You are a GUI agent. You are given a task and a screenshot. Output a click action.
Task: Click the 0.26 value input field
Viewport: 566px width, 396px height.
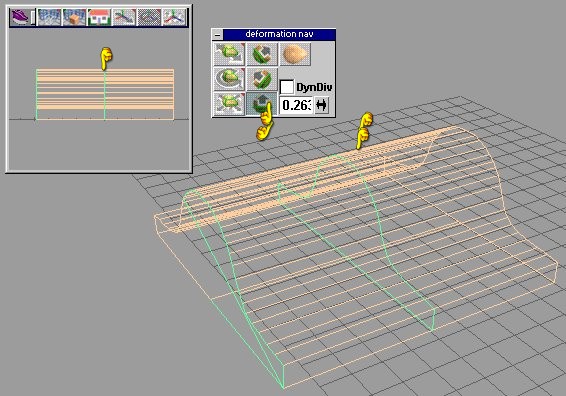click(296, 105)
